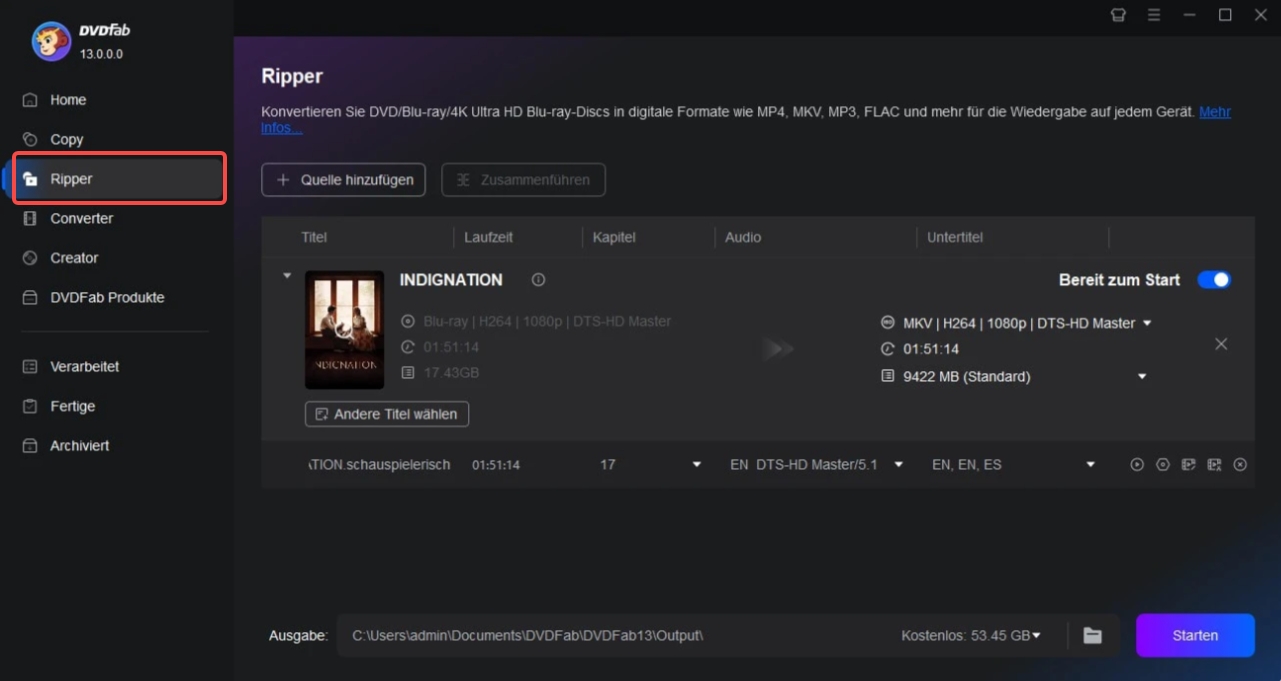Remove the title row with circled X
Viewport: 1281px width, 681px height.
(1240, 465)
